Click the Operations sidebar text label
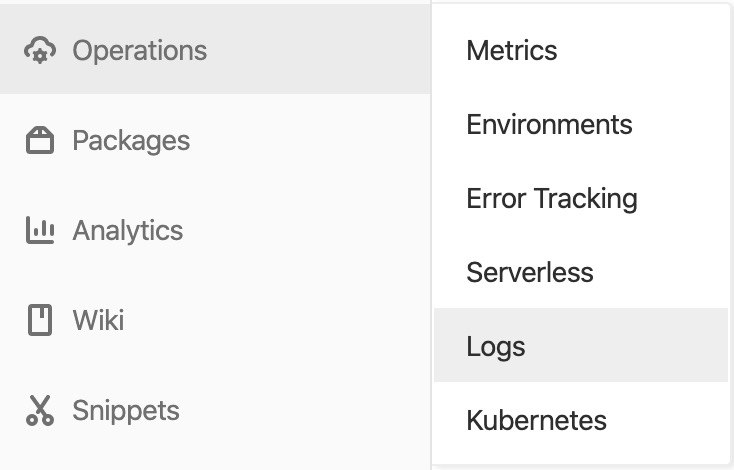 139,51
